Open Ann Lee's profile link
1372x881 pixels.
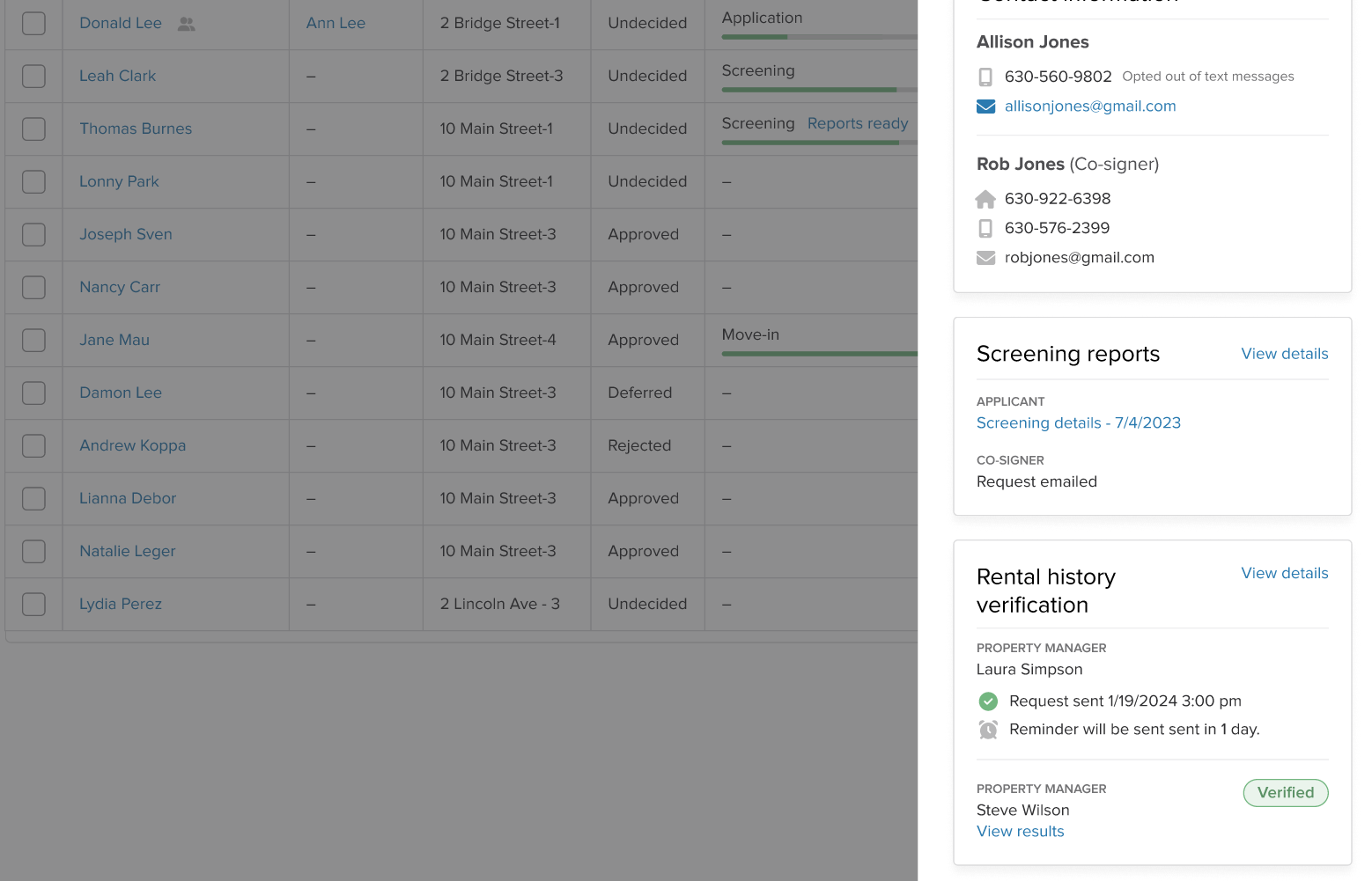coord(336,24)
